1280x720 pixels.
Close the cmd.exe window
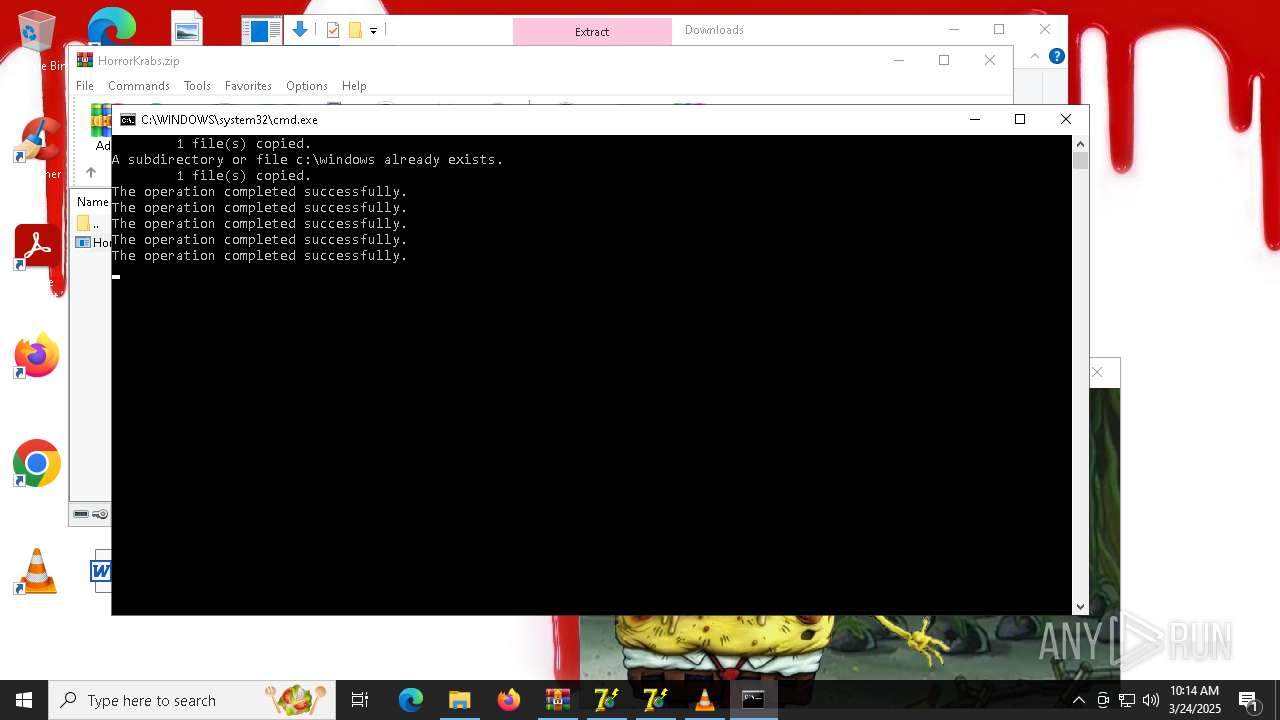coord(1066,119)
